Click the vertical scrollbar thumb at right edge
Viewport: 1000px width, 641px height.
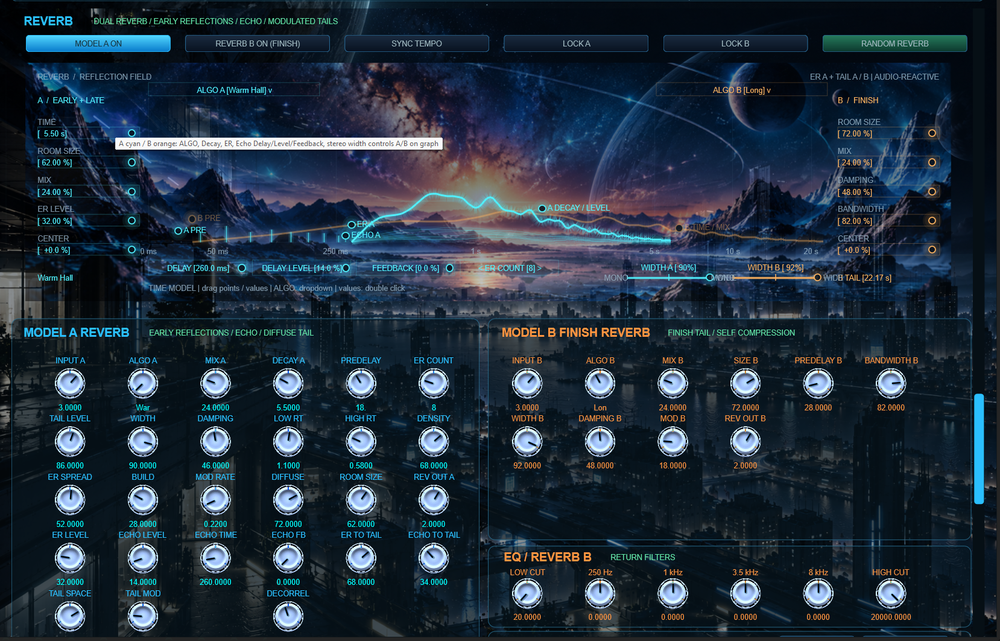pos(979,449)
